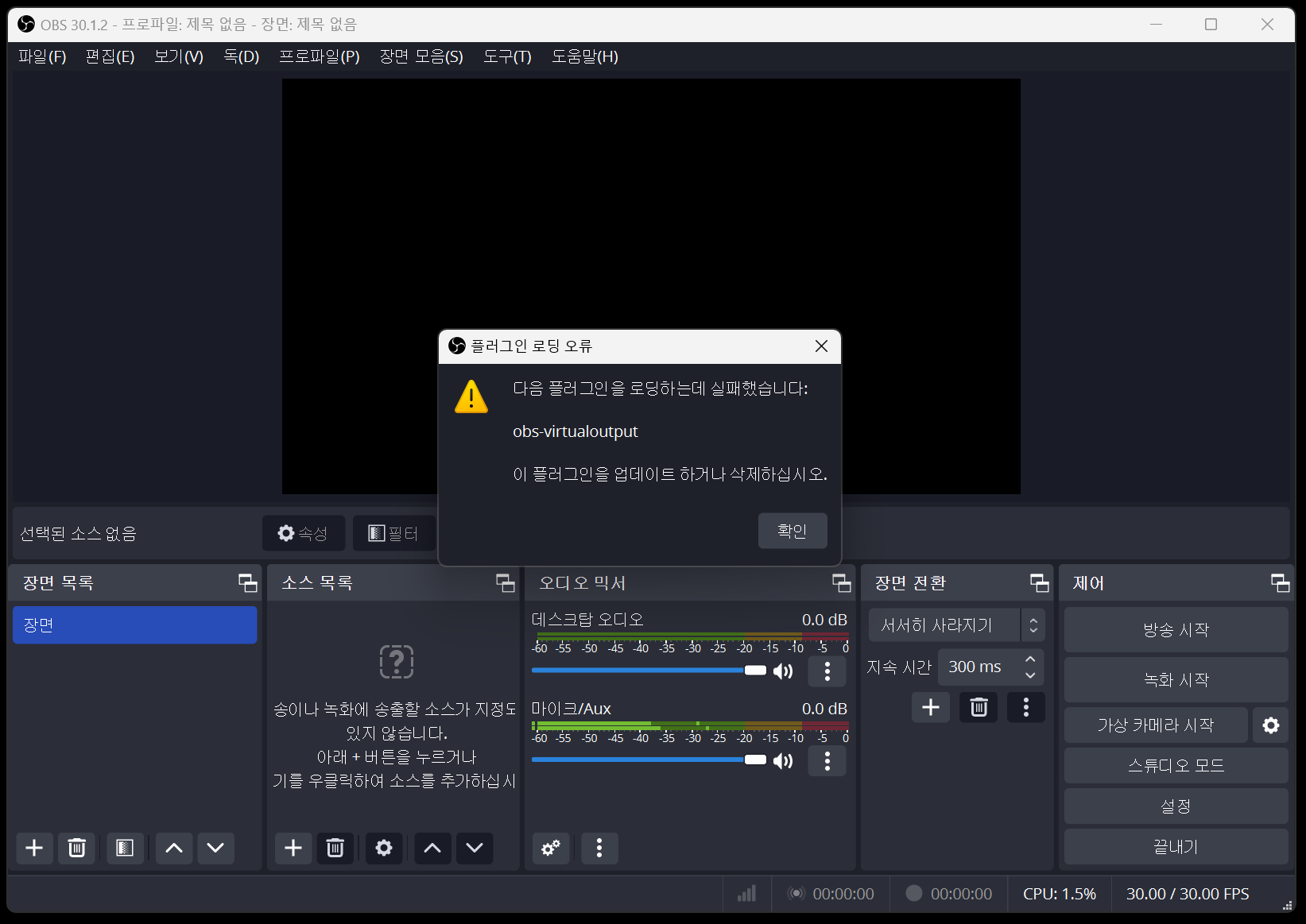Open the 편집(E) menu
This screenshot has height=924, width=1306.
(110, 56)
